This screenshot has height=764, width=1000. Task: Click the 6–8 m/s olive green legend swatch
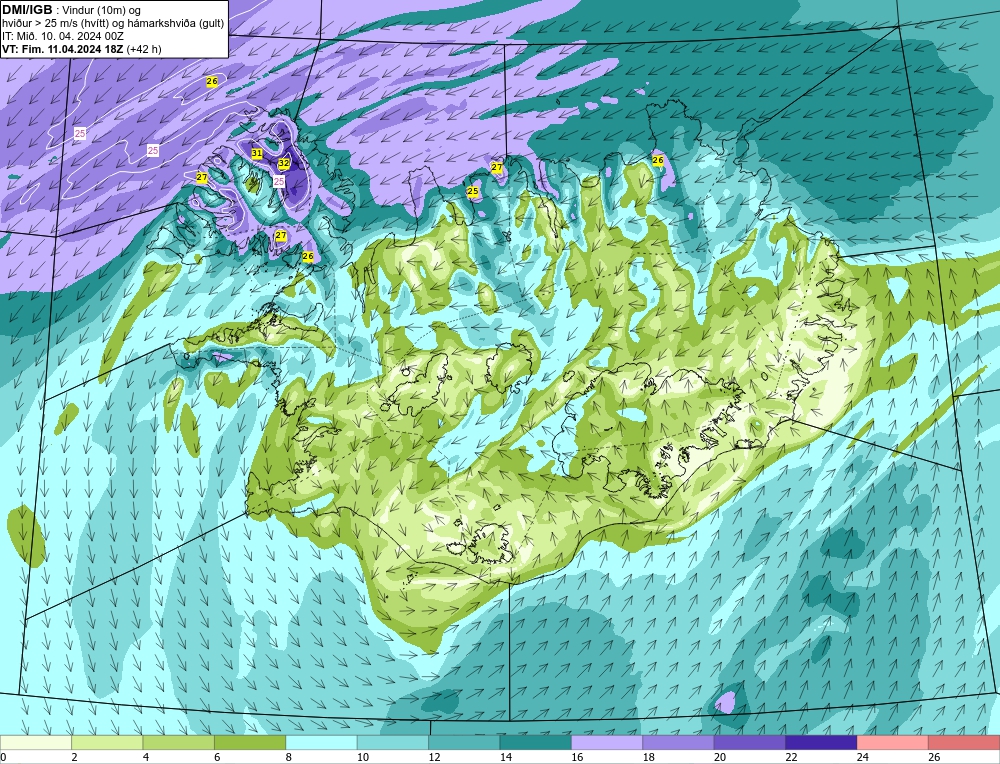coord(250,742)
